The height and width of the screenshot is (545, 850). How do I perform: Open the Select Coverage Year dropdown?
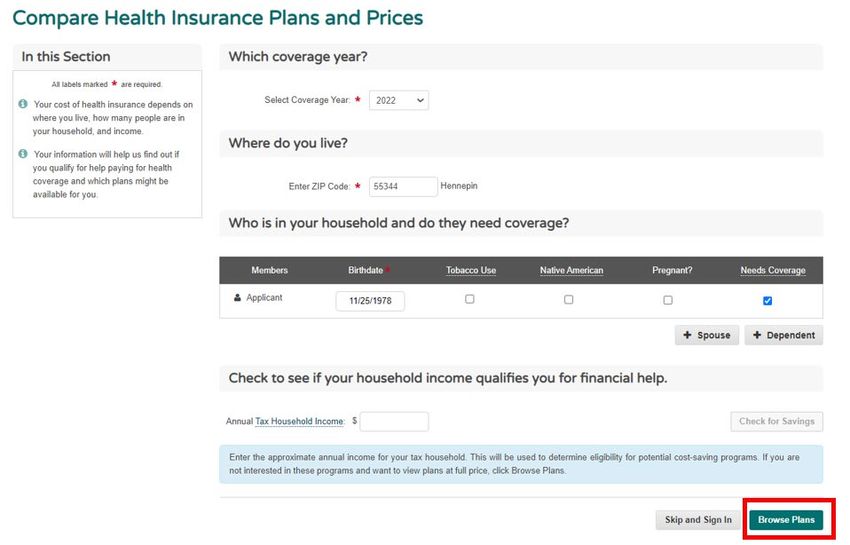pyautogui.click(x=399, y=100)
